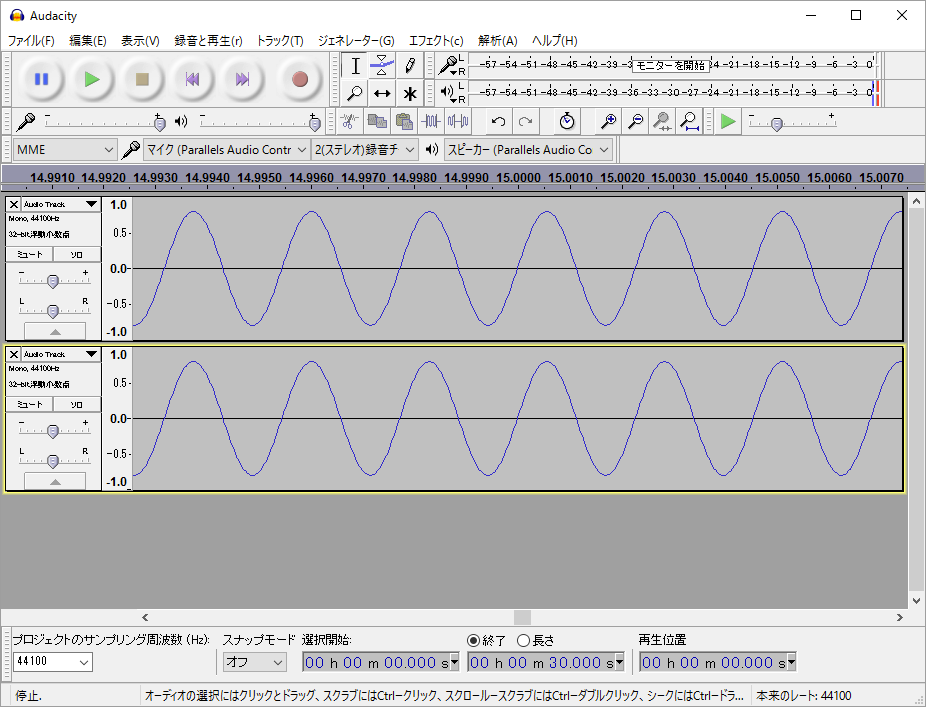Start playback with the Play button

pyautogui.click(x=92, y=79)
